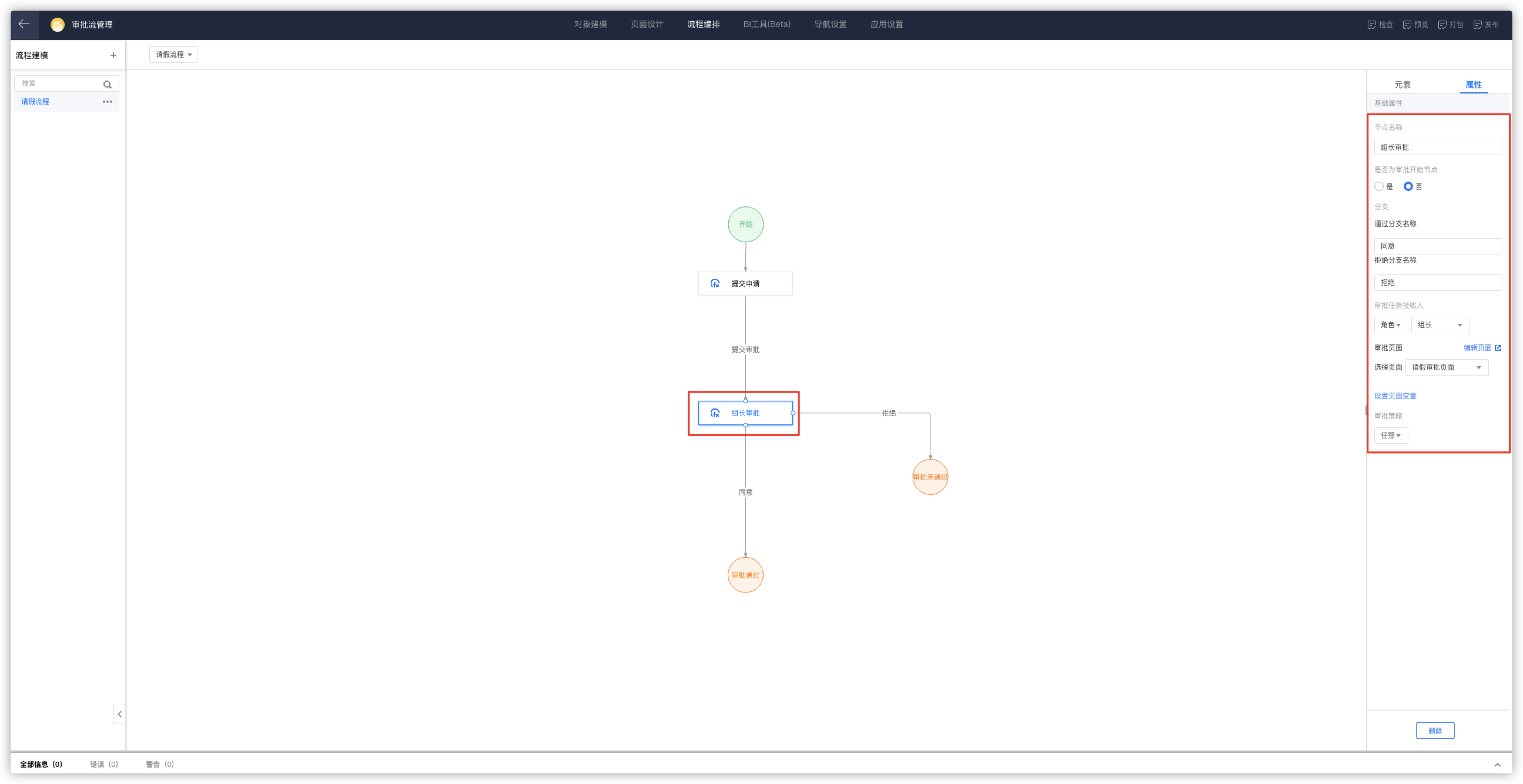
Task: Select the 审批未通过 end node
Action: (930, 477)
